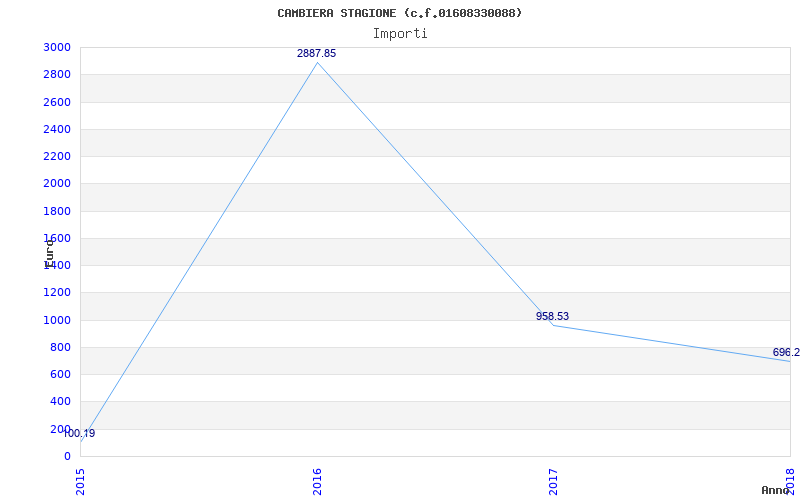Click the 1800 y-axis tick label
Viewport: 800px width, 500px height.
[57, 211]
